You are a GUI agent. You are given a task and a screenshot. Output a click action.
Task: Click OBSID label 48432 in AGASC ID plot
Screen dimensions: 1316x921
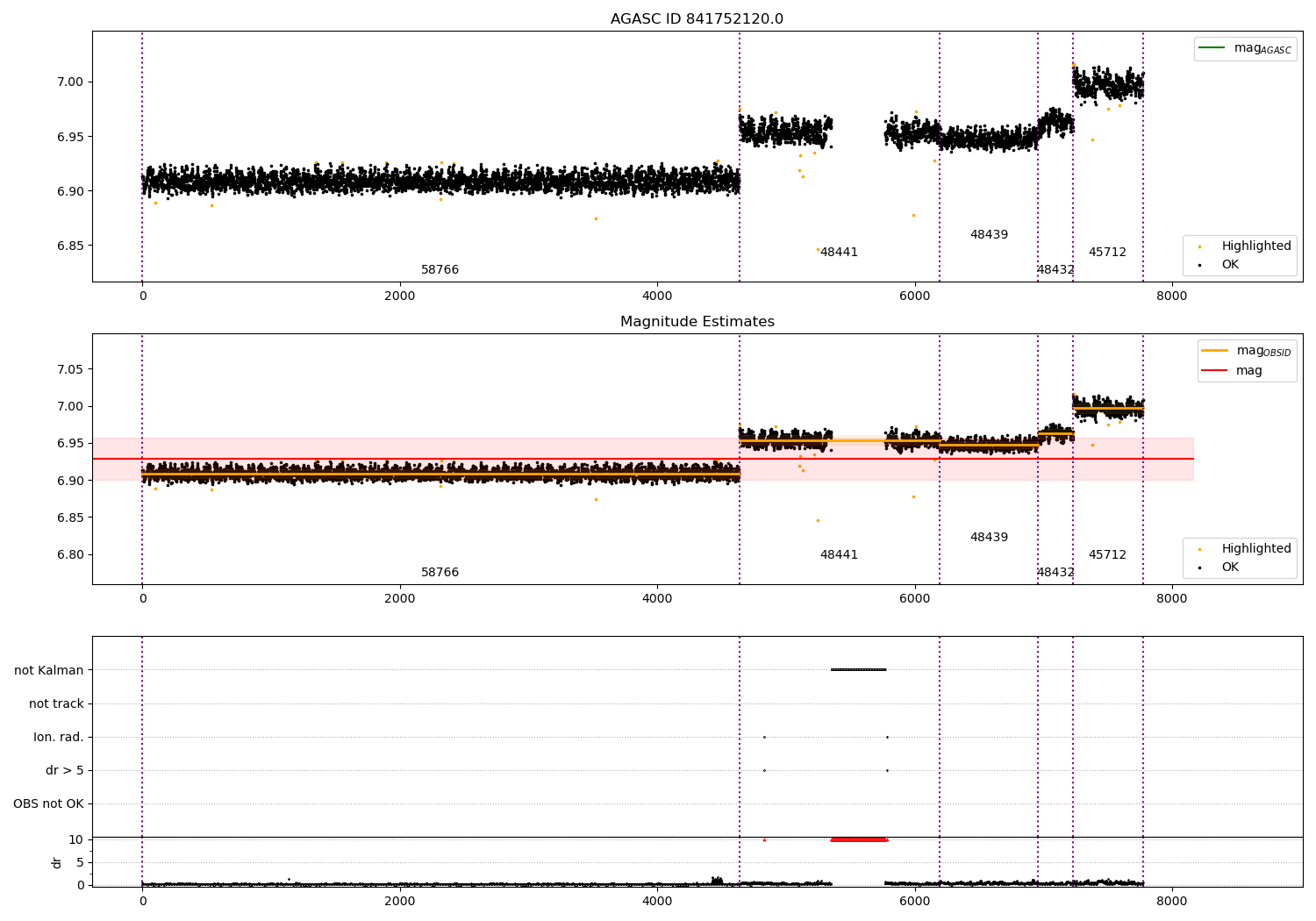click(x=1055, y=270)
